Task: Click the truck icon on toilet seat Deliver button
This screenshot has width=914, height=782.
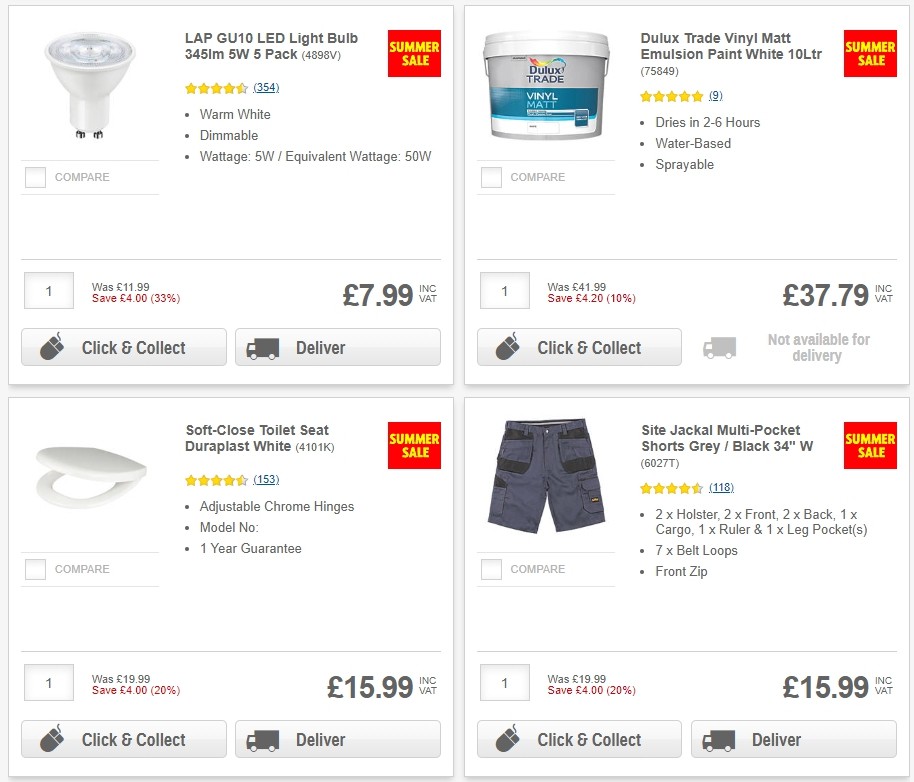Action: tap(261, 739)
